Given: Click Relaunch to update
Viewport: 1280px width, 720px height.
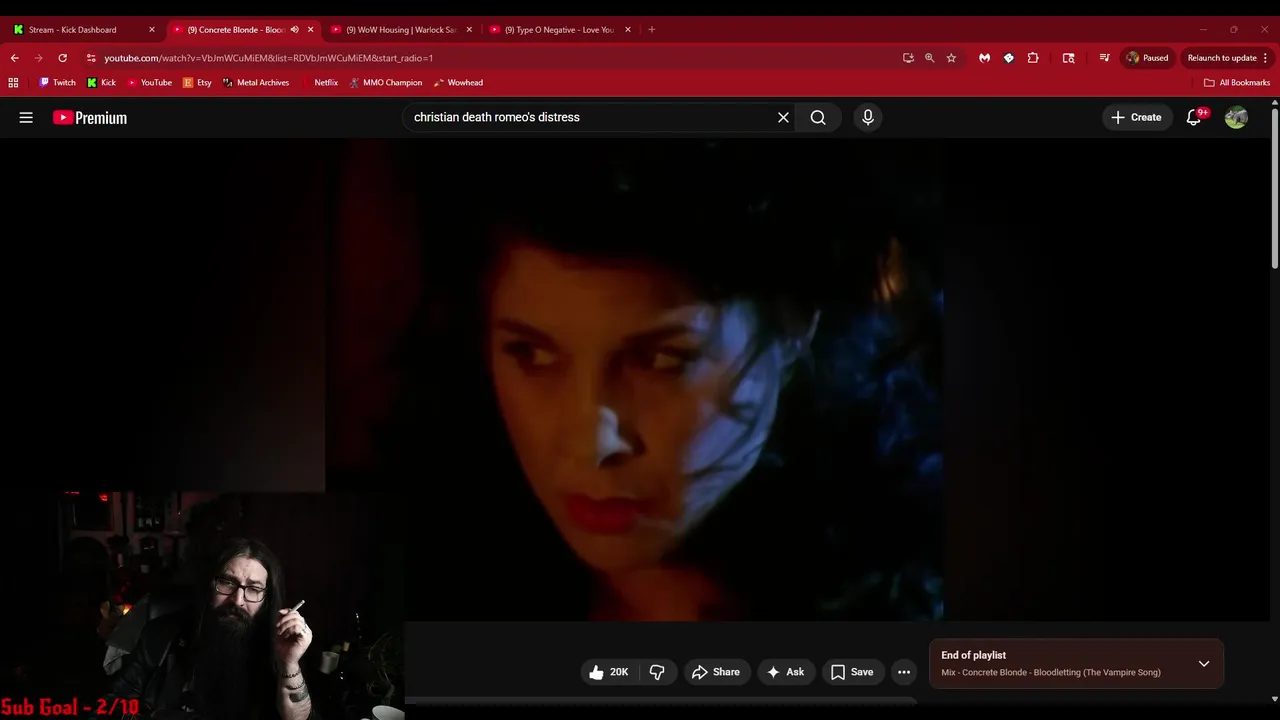Looking at the screenshot, I should pyautogui.click(x=1222, y=58).
